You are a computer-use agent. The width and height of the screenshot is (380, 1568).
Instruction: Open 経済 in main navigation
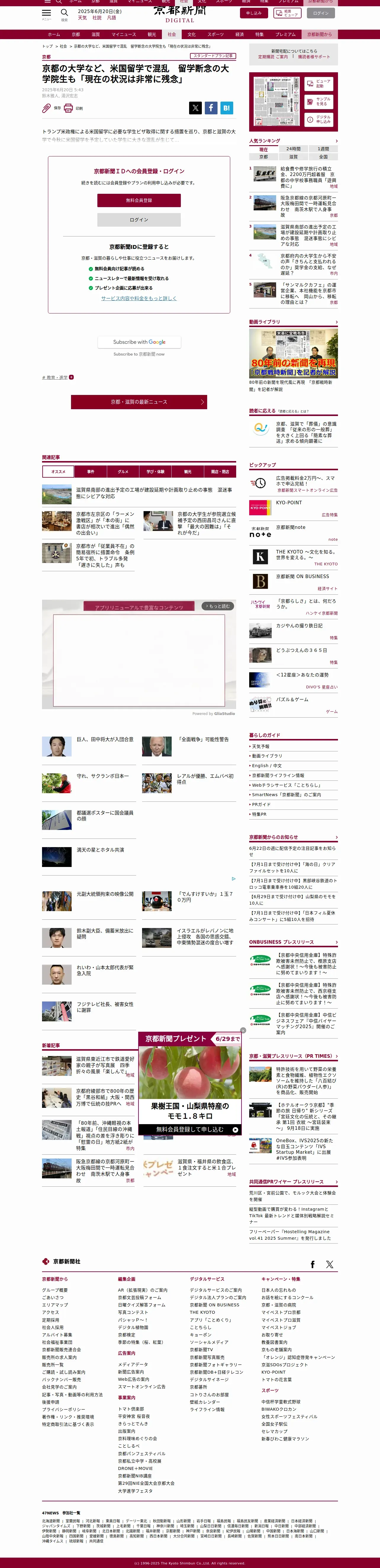(x=239, y=35)
